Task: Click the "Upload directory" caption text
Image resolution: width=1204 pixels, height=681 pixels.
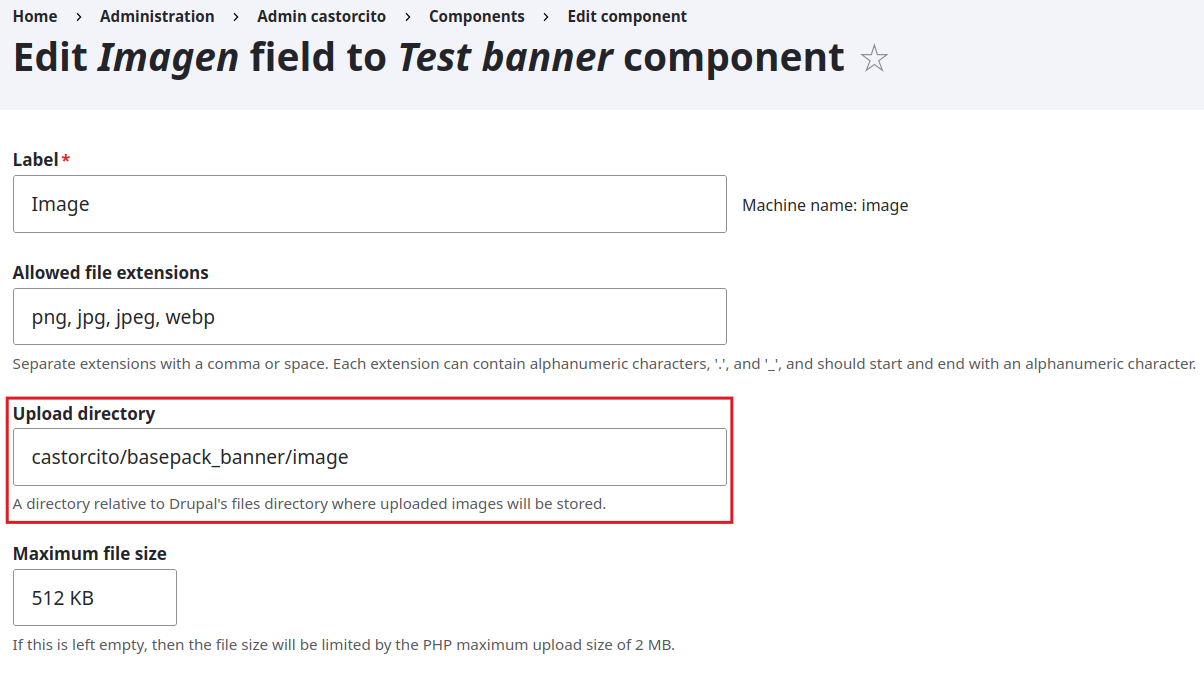Action: point(84,413)
